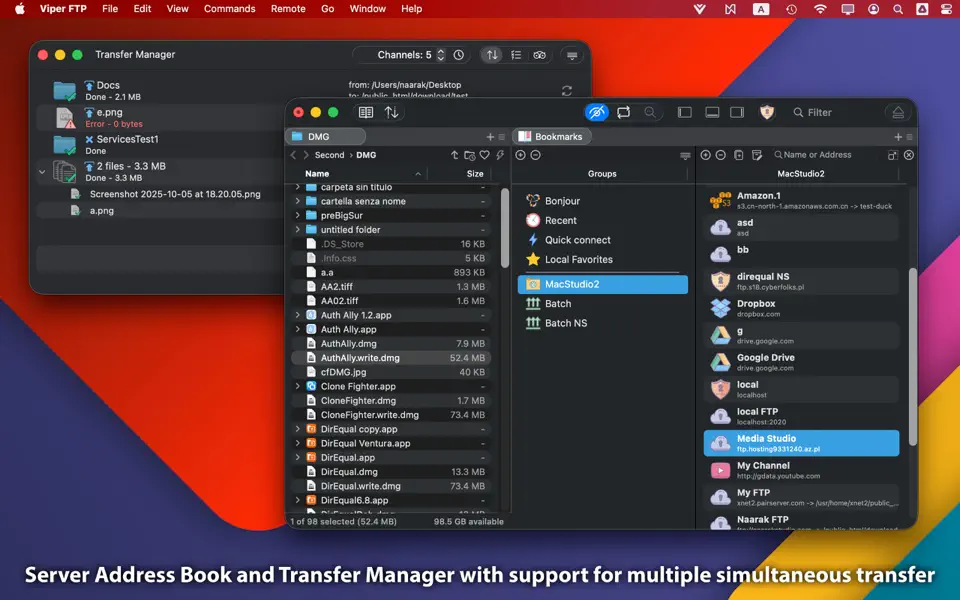960x600 pixels.
Task: Toggle the heart favorite icon above the file list
Action: coord(485,155)
